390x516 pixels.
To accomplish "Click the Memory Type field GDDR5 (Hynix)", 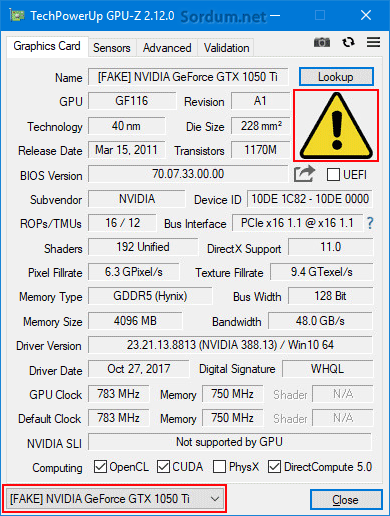I will coord(150,296).
